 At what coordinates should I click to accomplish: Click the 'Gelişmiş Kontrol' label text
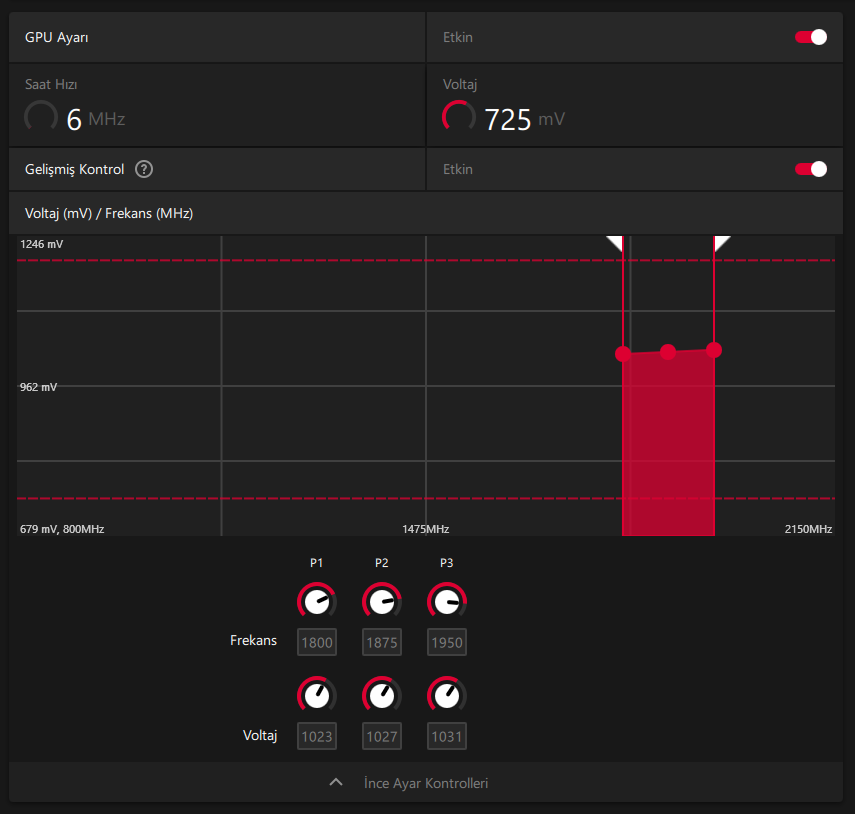75,170
